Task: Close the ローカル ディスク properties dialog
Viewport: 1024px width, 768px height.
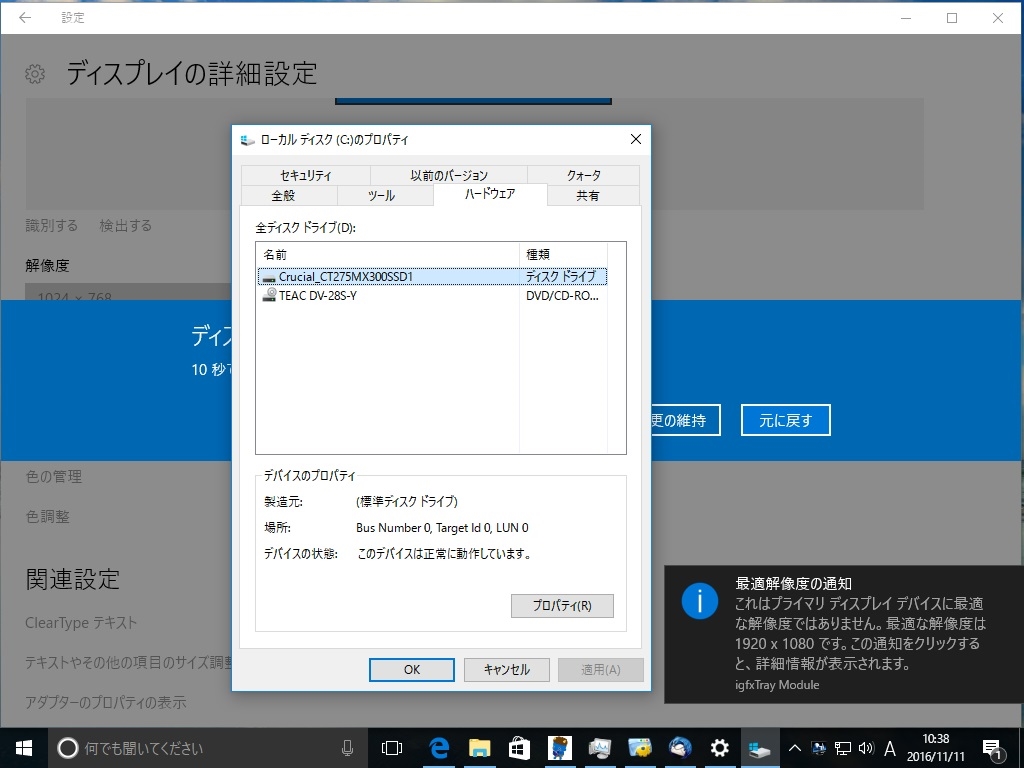Action: click(x=635, y=139)
